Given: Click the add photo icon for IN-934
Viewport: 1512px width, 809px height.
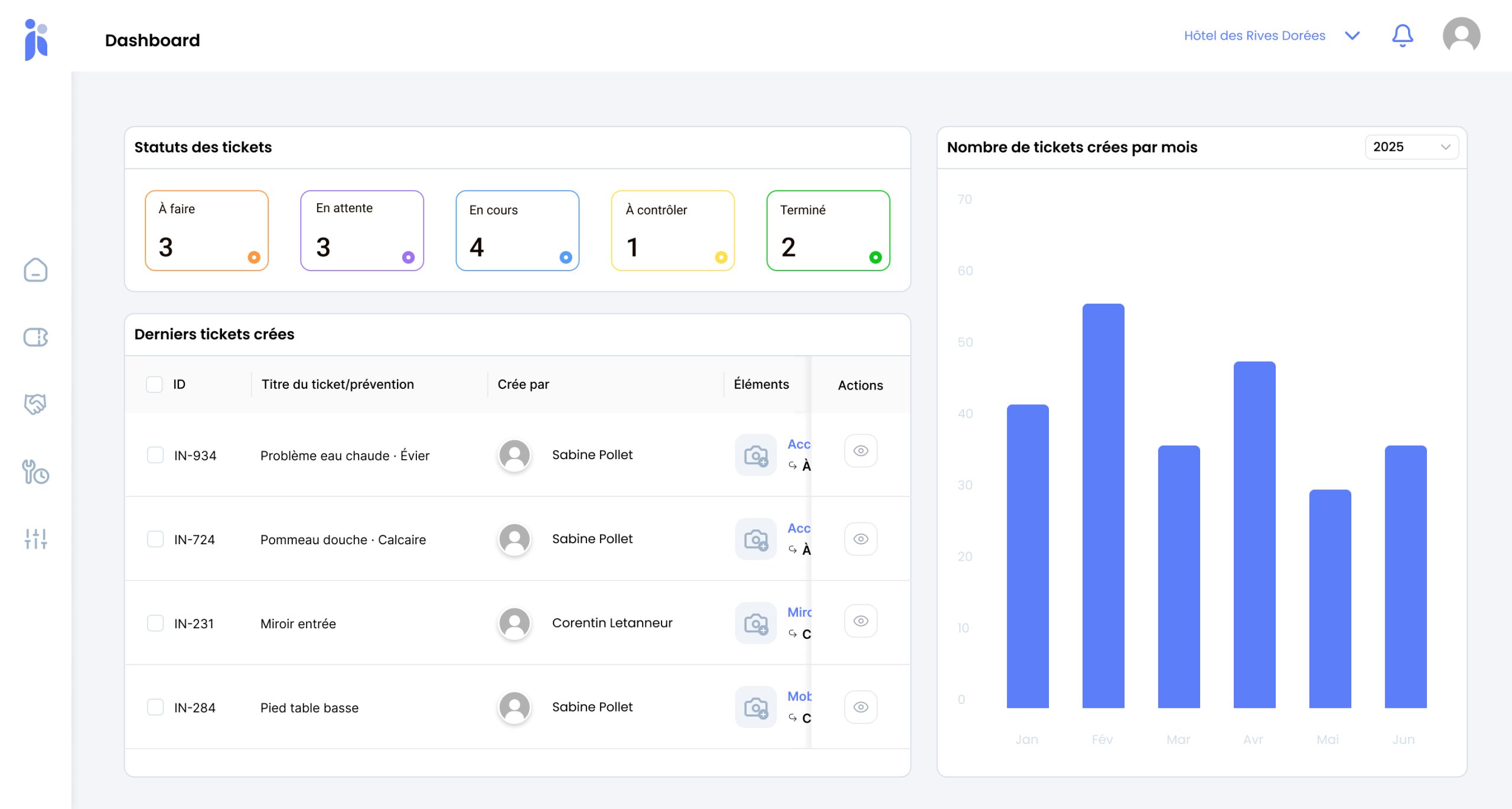Looking at the screenshot, I should coord(755,455).
